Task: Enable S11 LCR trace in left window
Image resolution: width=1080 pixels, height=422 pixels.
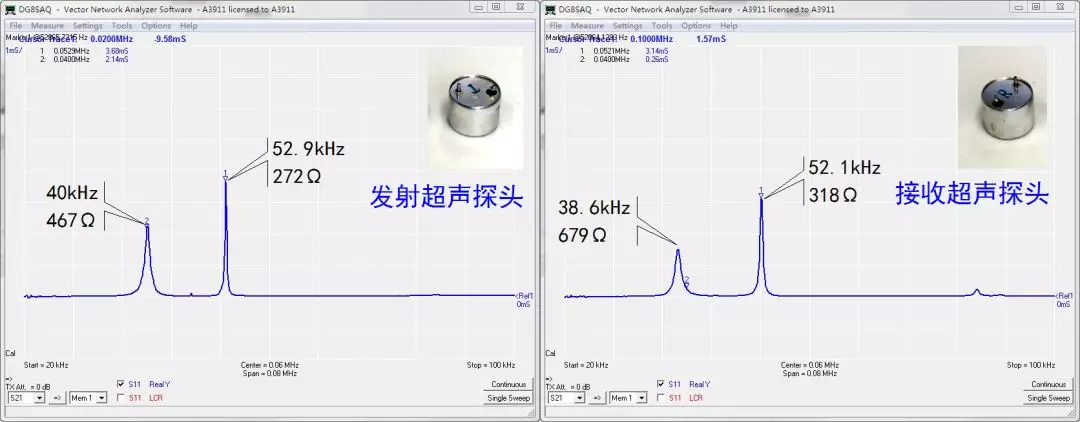Action: tap(121, 397)
